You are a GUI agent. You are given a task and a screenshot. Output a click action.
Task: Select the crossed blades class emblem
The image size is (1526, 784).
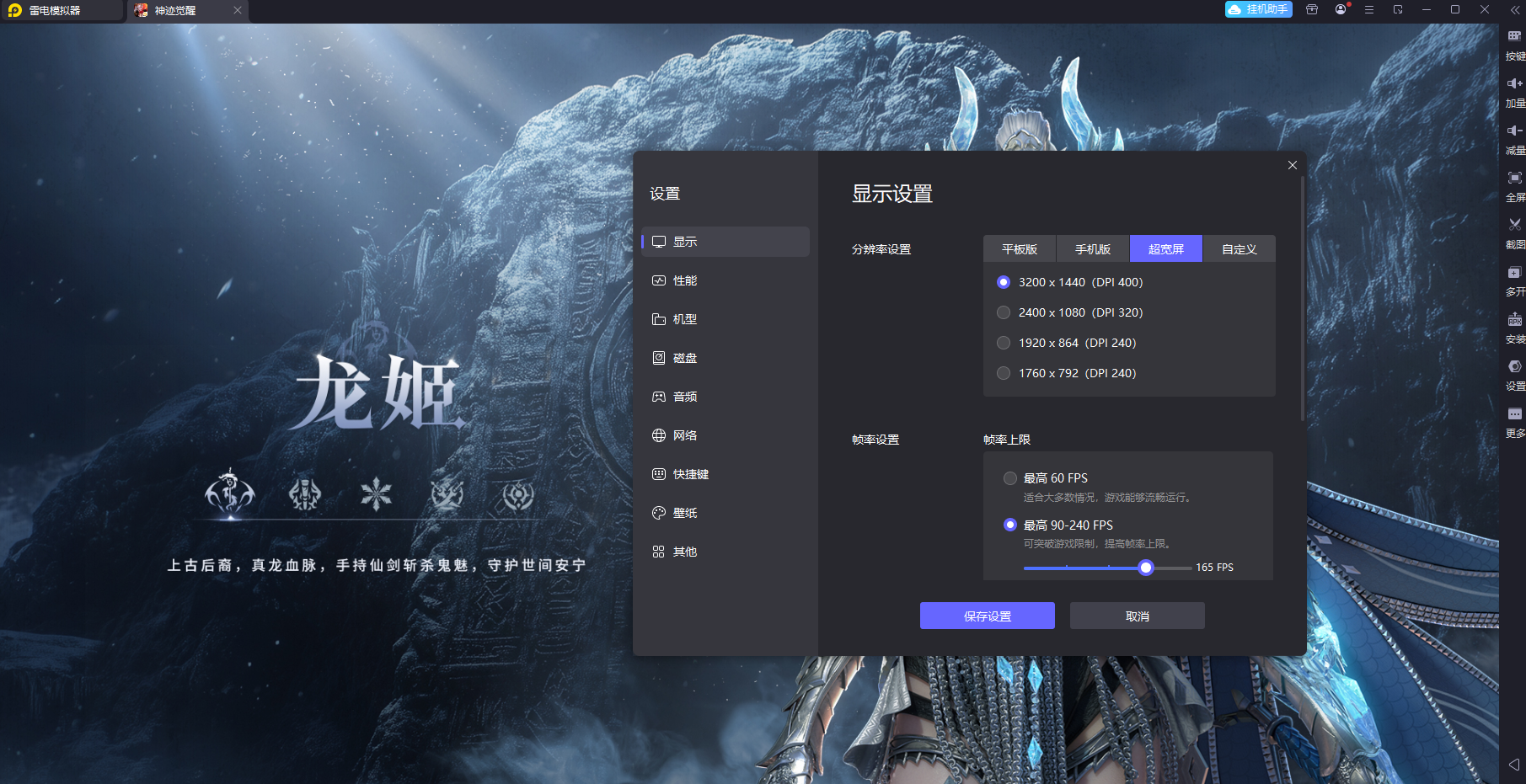(447, 494)
